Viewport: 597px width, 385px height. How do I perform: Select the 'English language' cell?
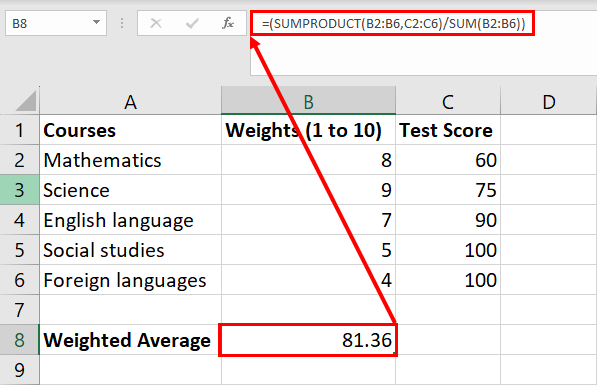point(130,220)
